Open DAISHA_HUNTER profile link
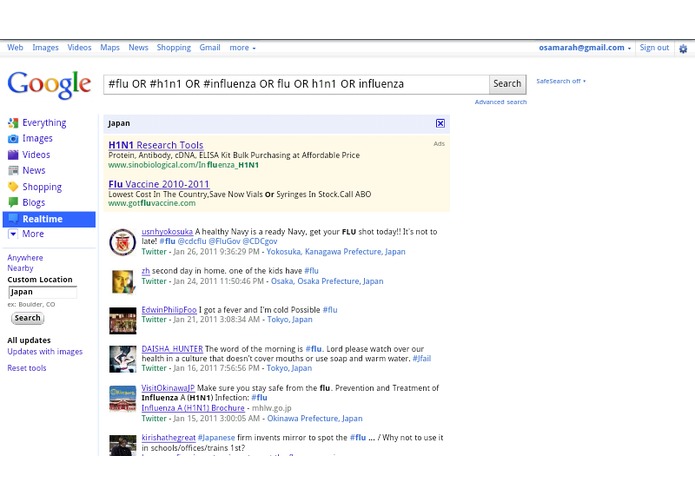Viewport: 695px width, 494px height. tap(172, 349)
